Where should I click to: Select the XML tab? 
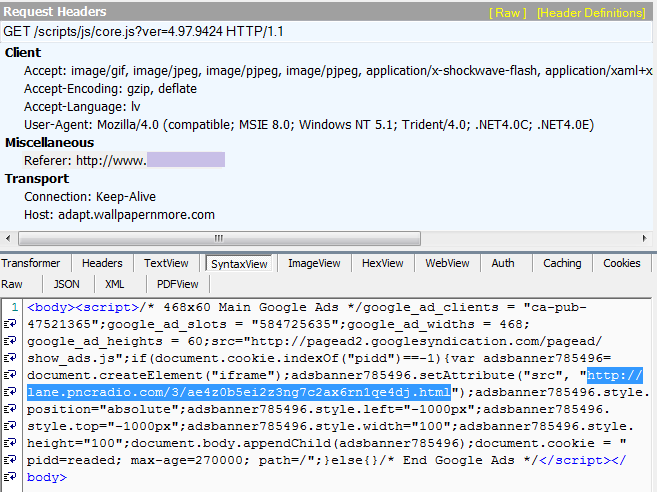coord(114,284)
